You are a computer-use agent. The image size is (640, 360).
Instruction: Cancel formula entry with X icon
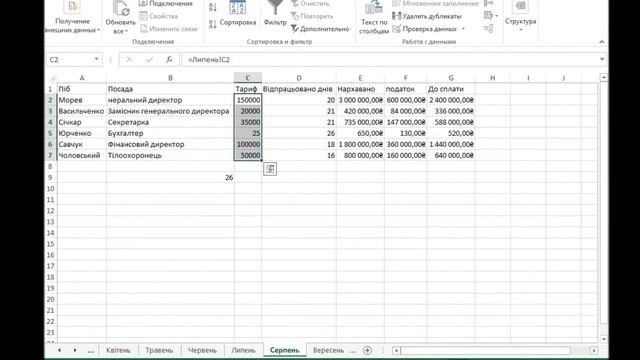(x=129, y=60)
